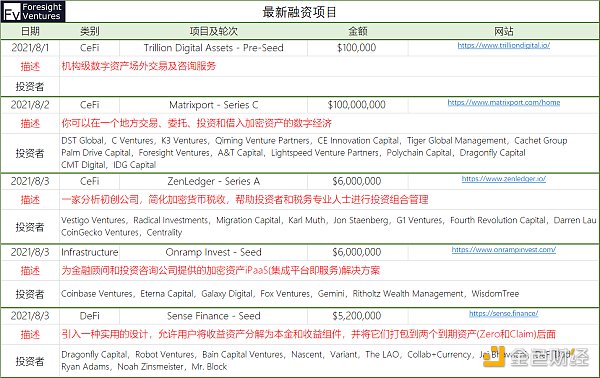This screenshot has height=378, width=600.
Task: Click the 最新融资项目 title cell
Action: click(x=299, y=12)
